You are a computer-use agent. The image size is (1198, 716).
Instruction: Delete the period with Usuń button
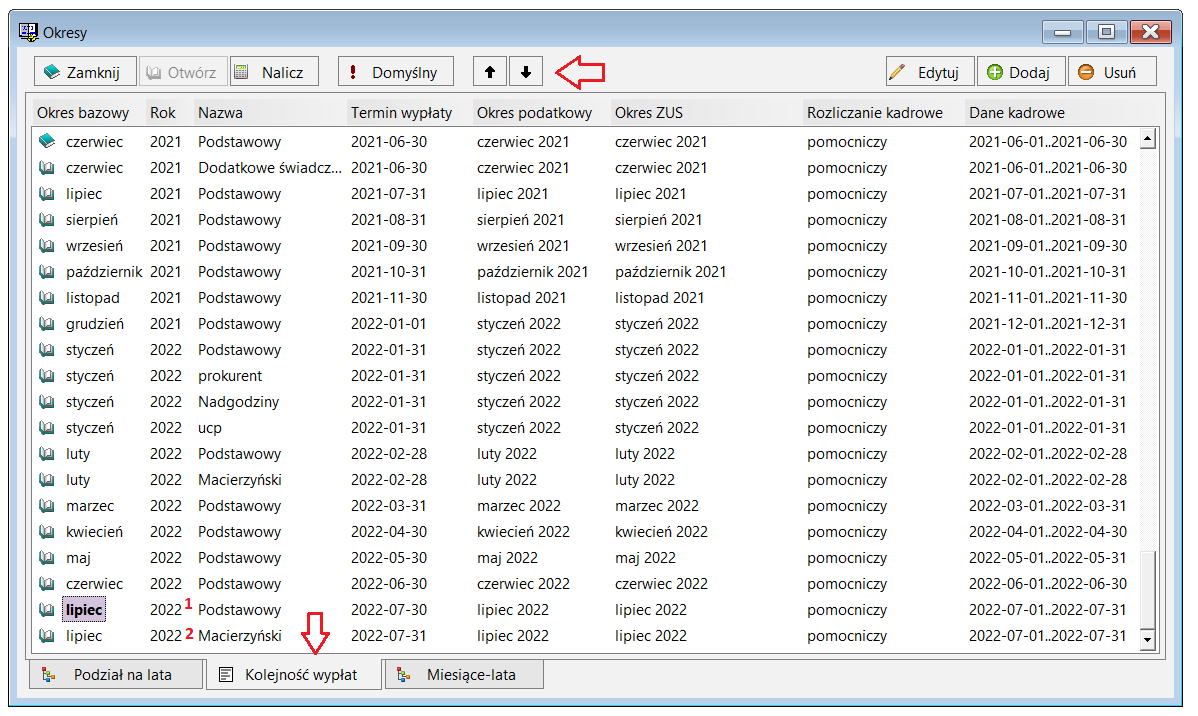click(1112, 72)
